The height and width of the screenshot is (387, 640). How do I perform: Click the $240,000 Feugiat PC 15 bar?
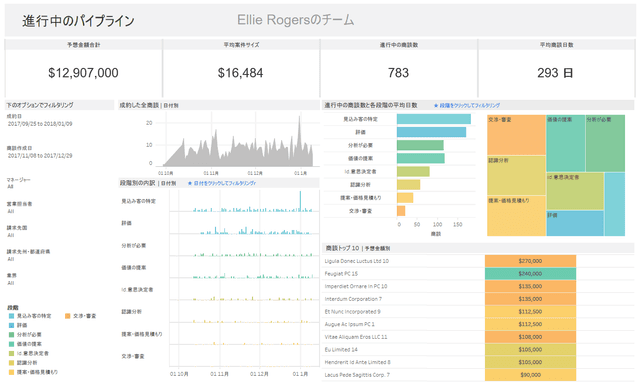[530, 274]
